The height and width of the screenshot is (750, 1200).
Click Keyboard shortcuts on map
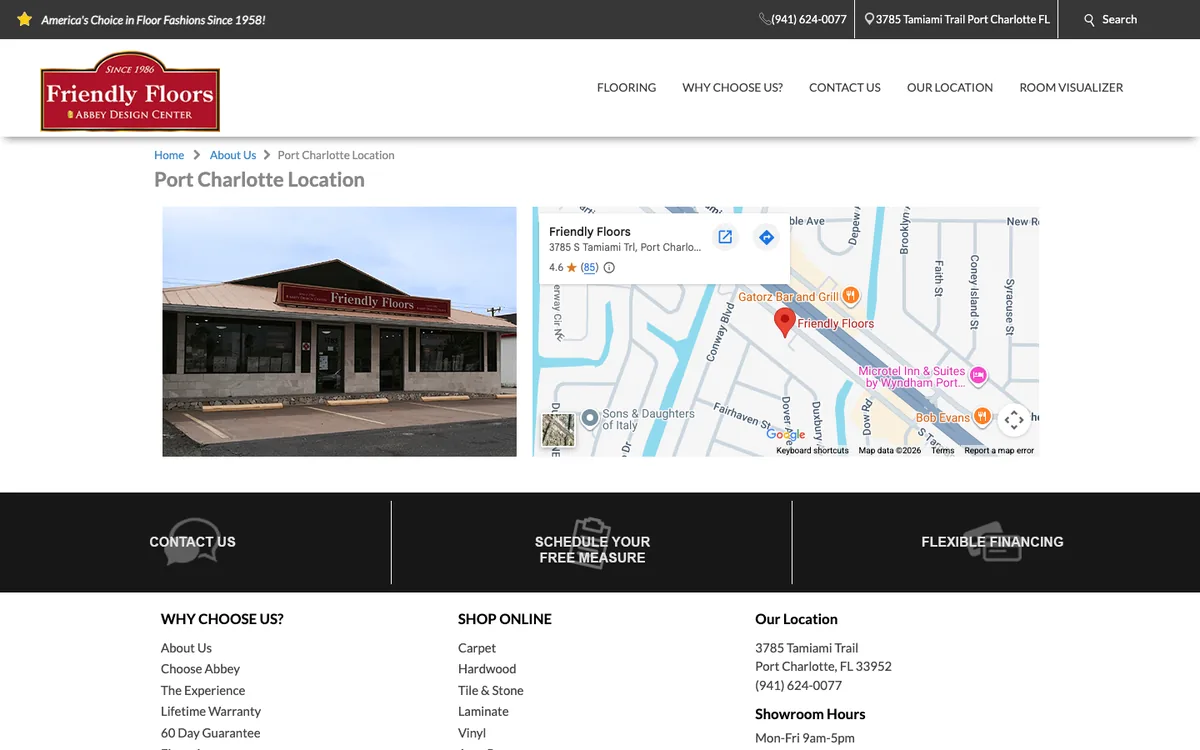click(812, 451)
